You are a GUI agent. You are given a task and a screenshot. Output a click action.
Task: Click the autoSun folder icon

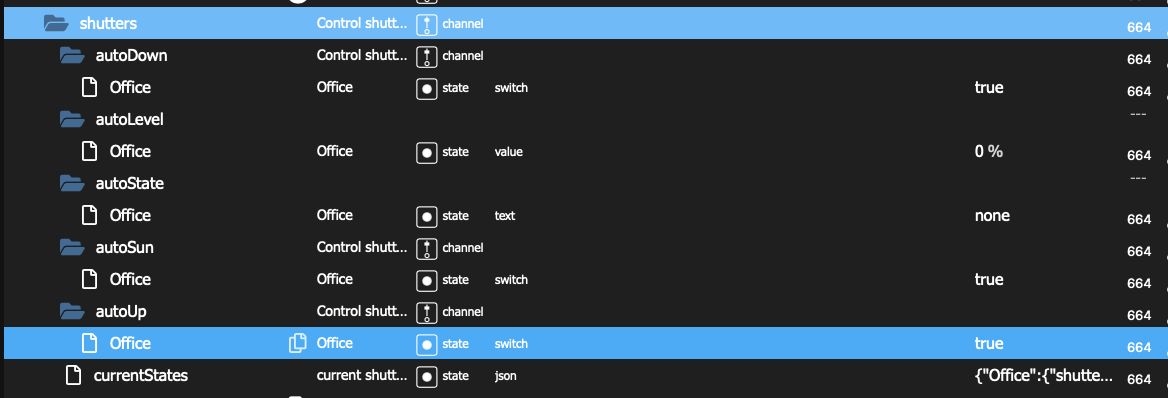click(72, 247)
